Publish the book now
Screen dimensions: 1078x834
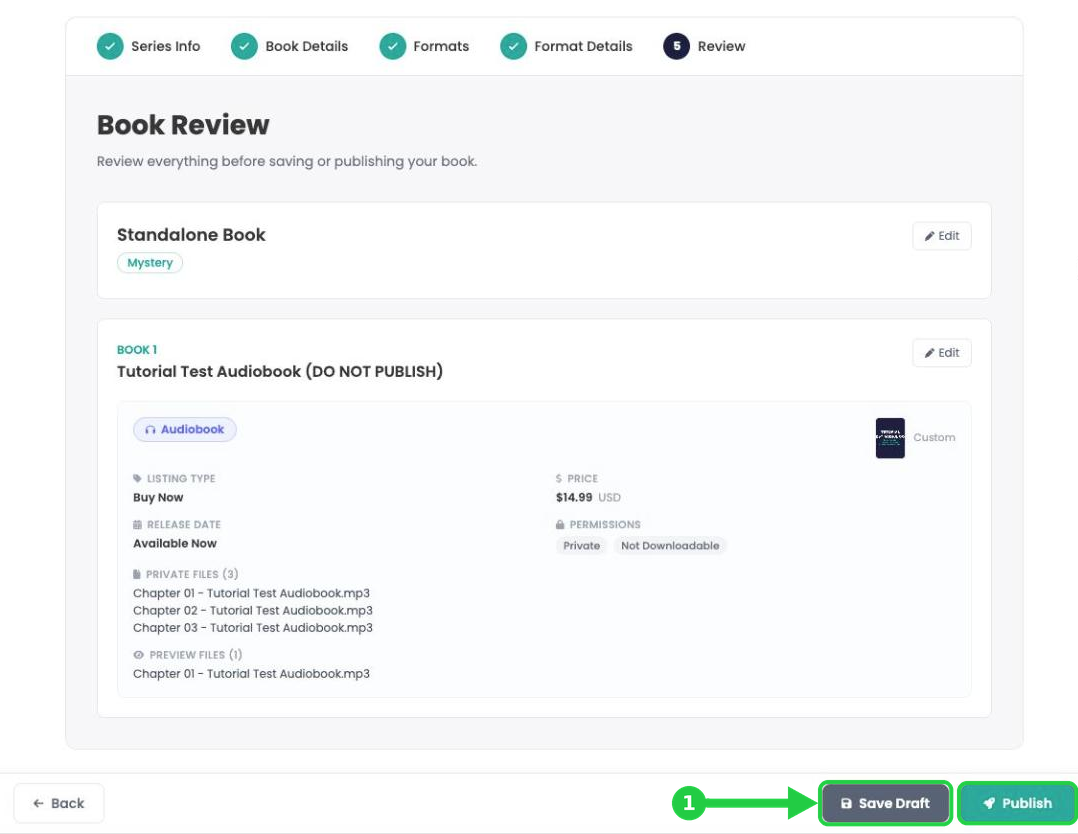coord(1018,803)
